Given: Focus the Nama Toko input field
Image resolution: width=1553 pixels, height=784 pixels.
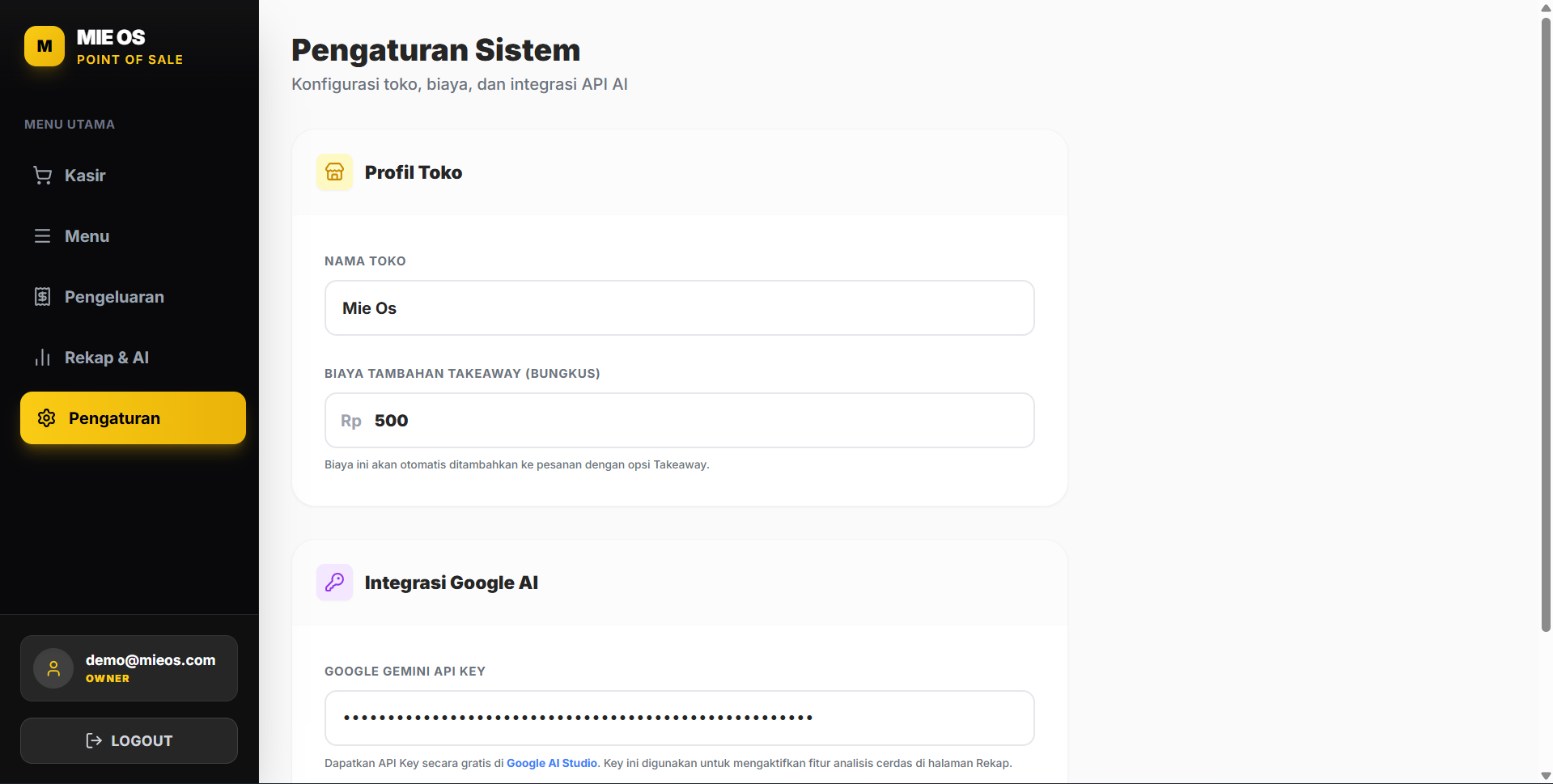Looking at the screenshot, I should pyautogui.click(x=680, y=308).
